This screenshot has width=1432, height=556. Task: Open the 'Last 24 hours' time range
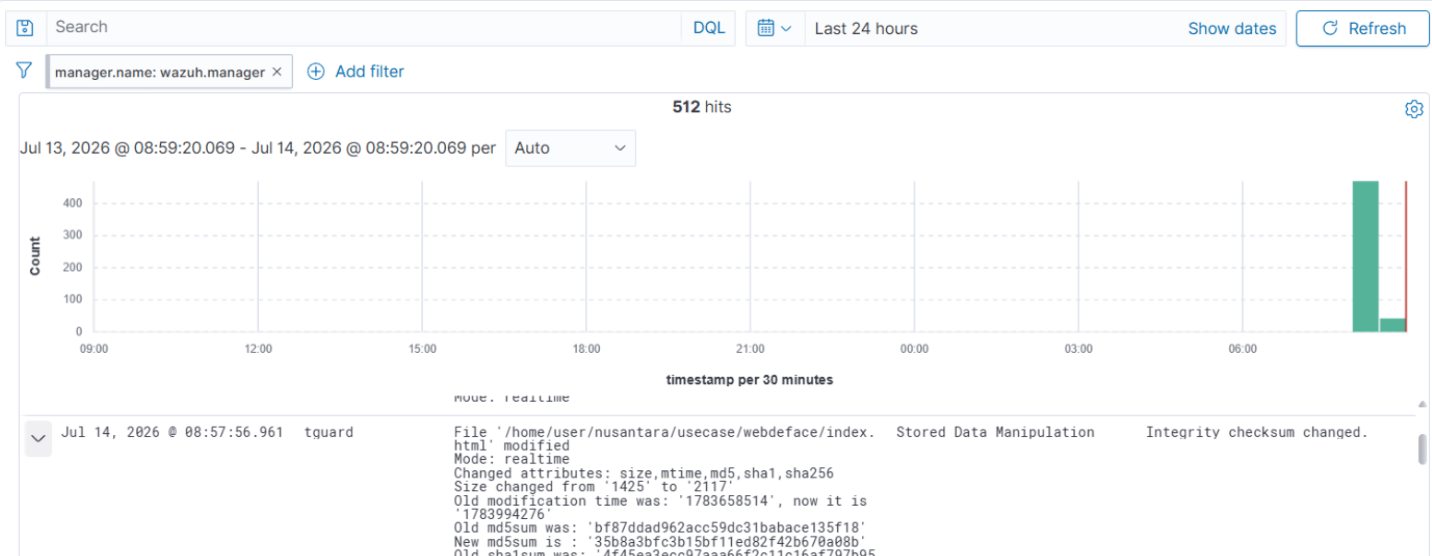click(866, 29)
